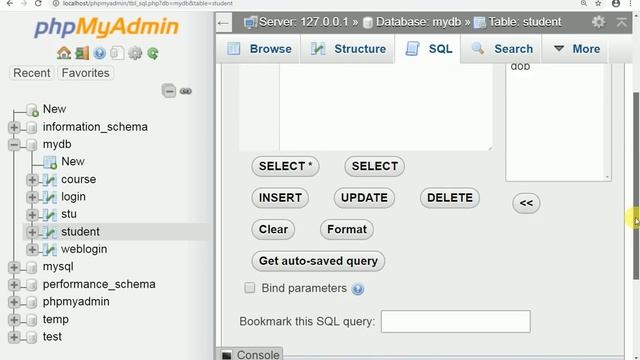Expand the login table node
This screenshot has width=640, height=360.
point(32,197)
